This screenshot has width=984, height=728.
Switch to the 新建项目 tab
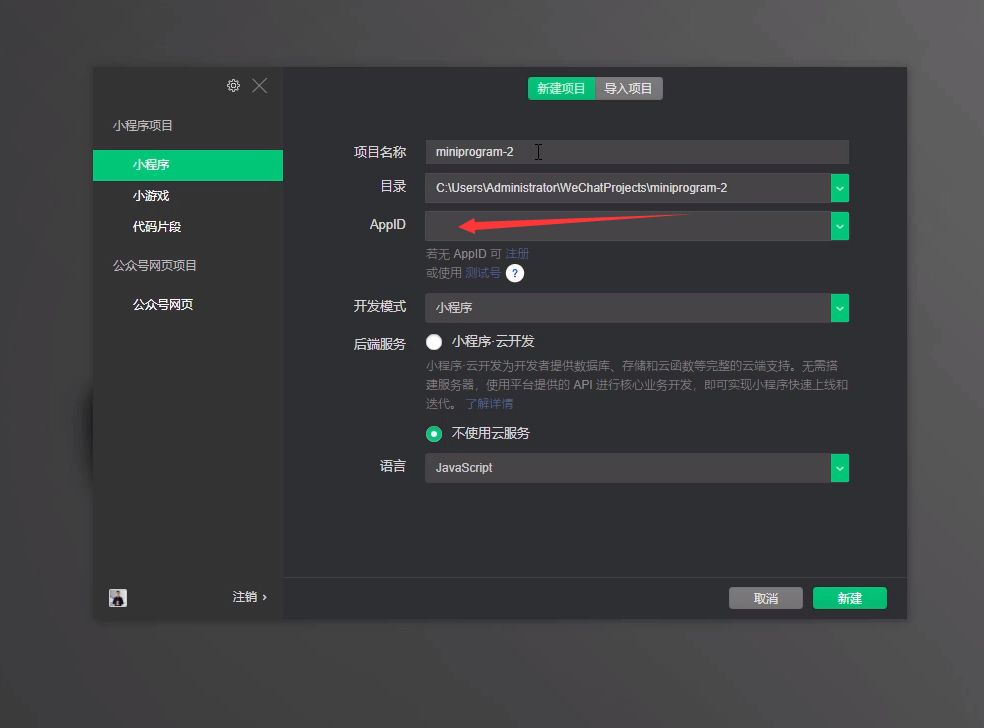click(561, 89)
